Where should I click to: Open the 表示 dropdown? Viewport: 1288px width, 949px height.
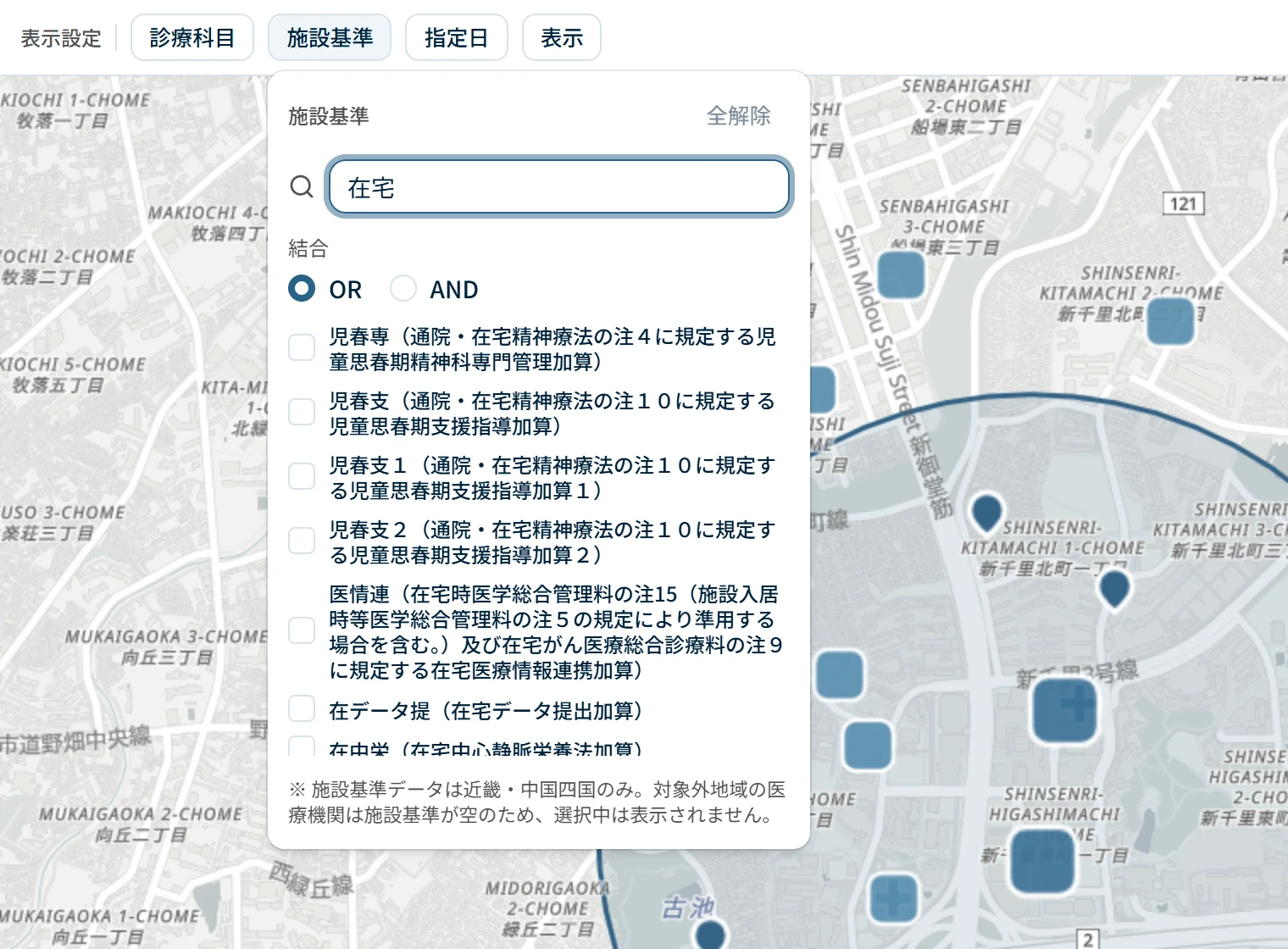[562, 37]
